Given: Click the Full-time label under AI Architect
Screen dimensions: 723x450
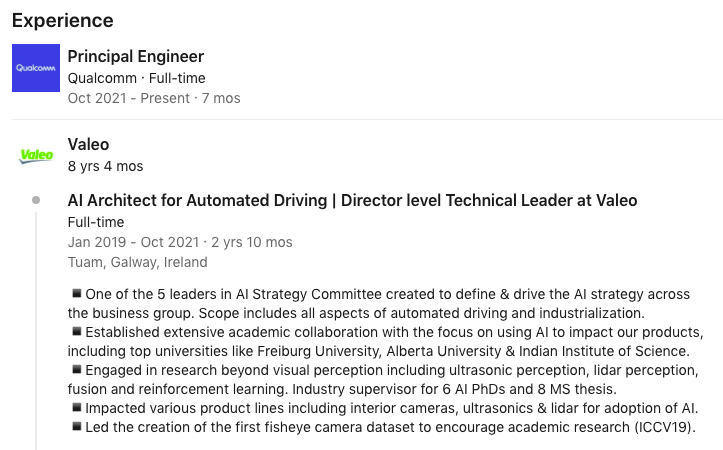Looking at the screenshot, I should (96, 222).
